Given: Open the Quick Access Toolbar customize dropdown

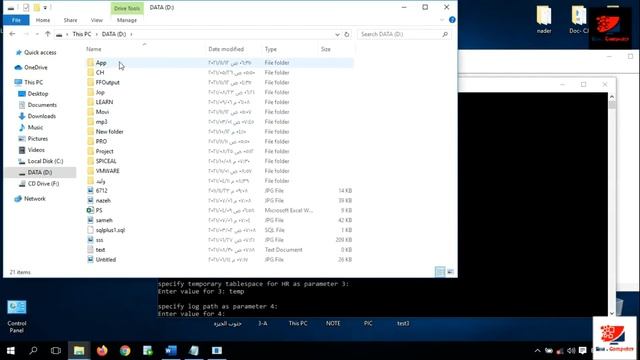Looking at the screenshot, I should 45,8.
